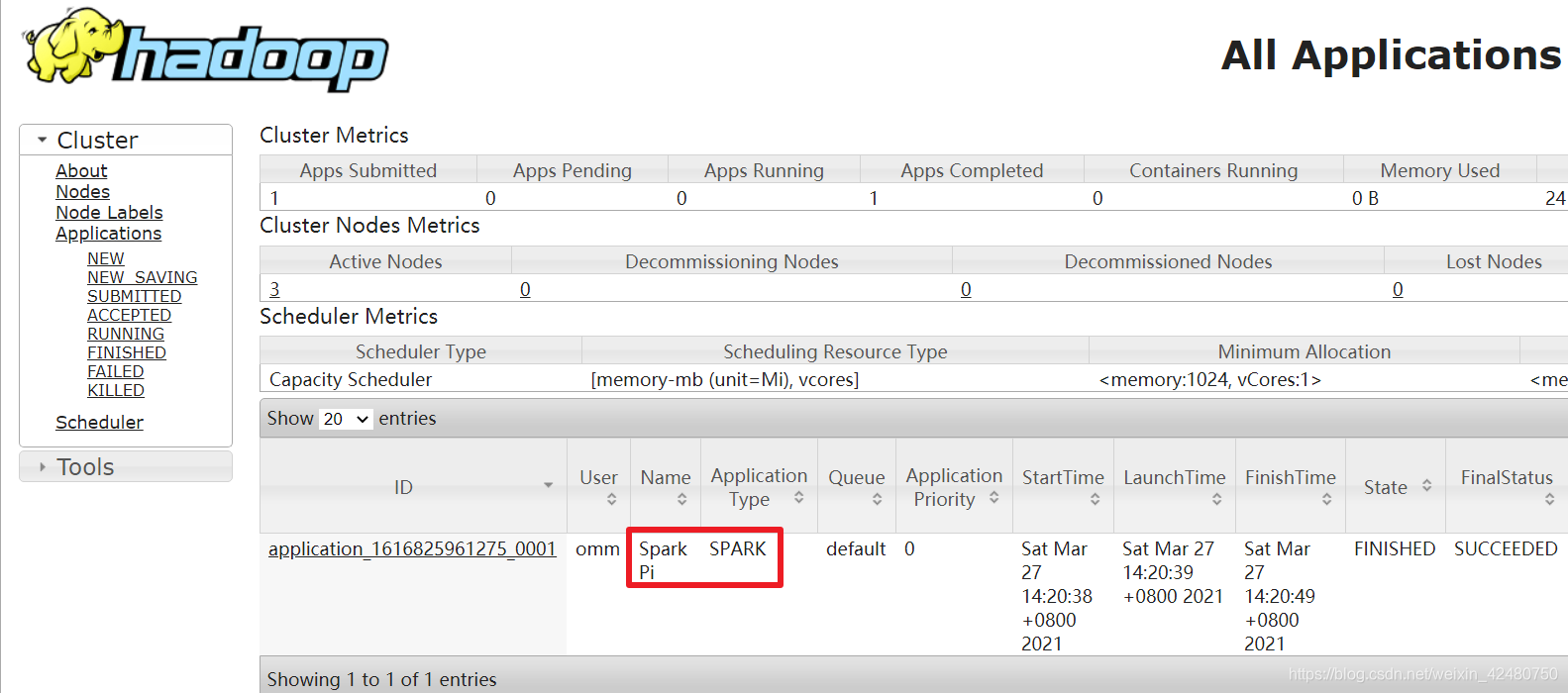Click the Minimum Allocation value cell
This screenshot has width=1568, height=693.
point(1210,379)
